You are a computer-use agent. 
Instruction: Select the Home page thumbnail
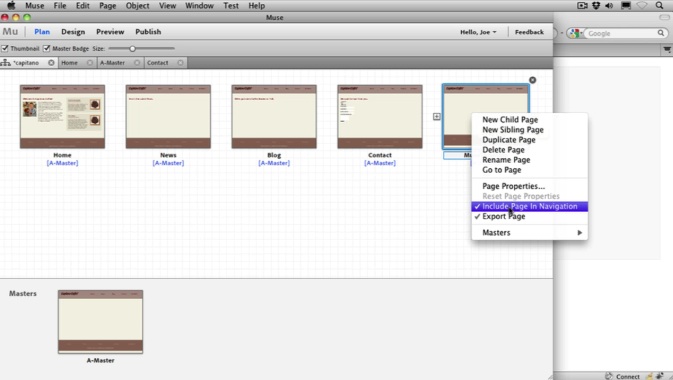(62, 116)
